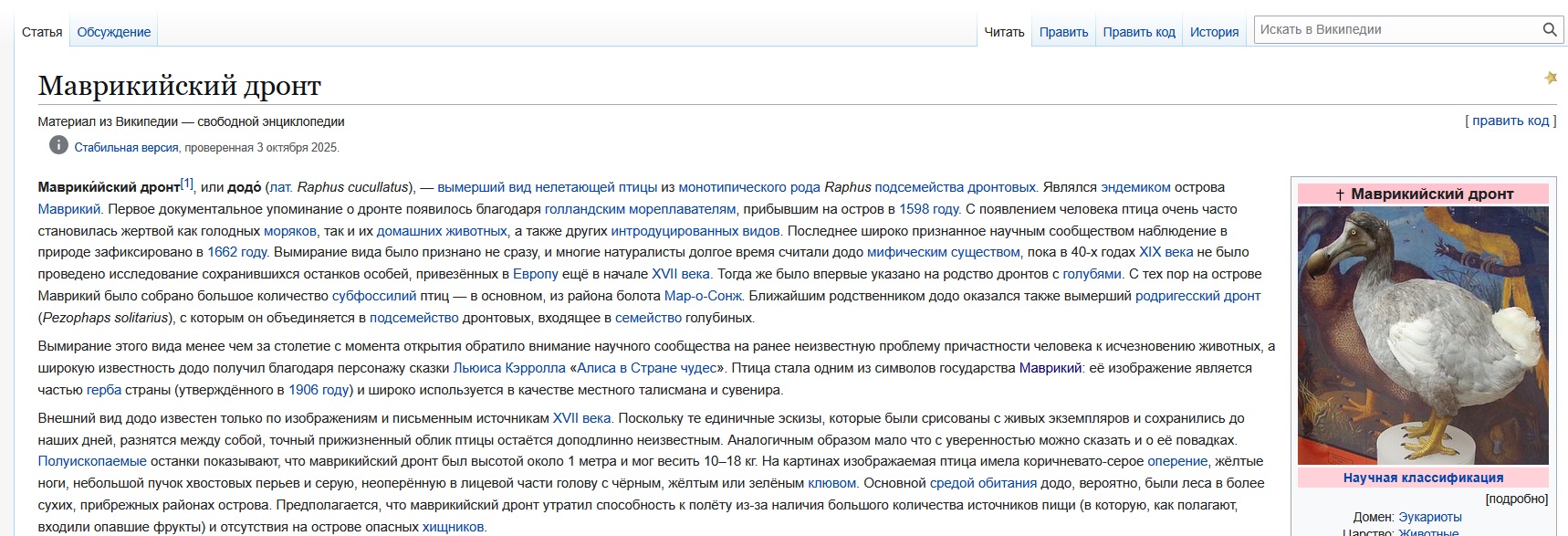Open 'XVII века' link in third paragraph
Screen dimensions: 1568x536
click(582, 418)
